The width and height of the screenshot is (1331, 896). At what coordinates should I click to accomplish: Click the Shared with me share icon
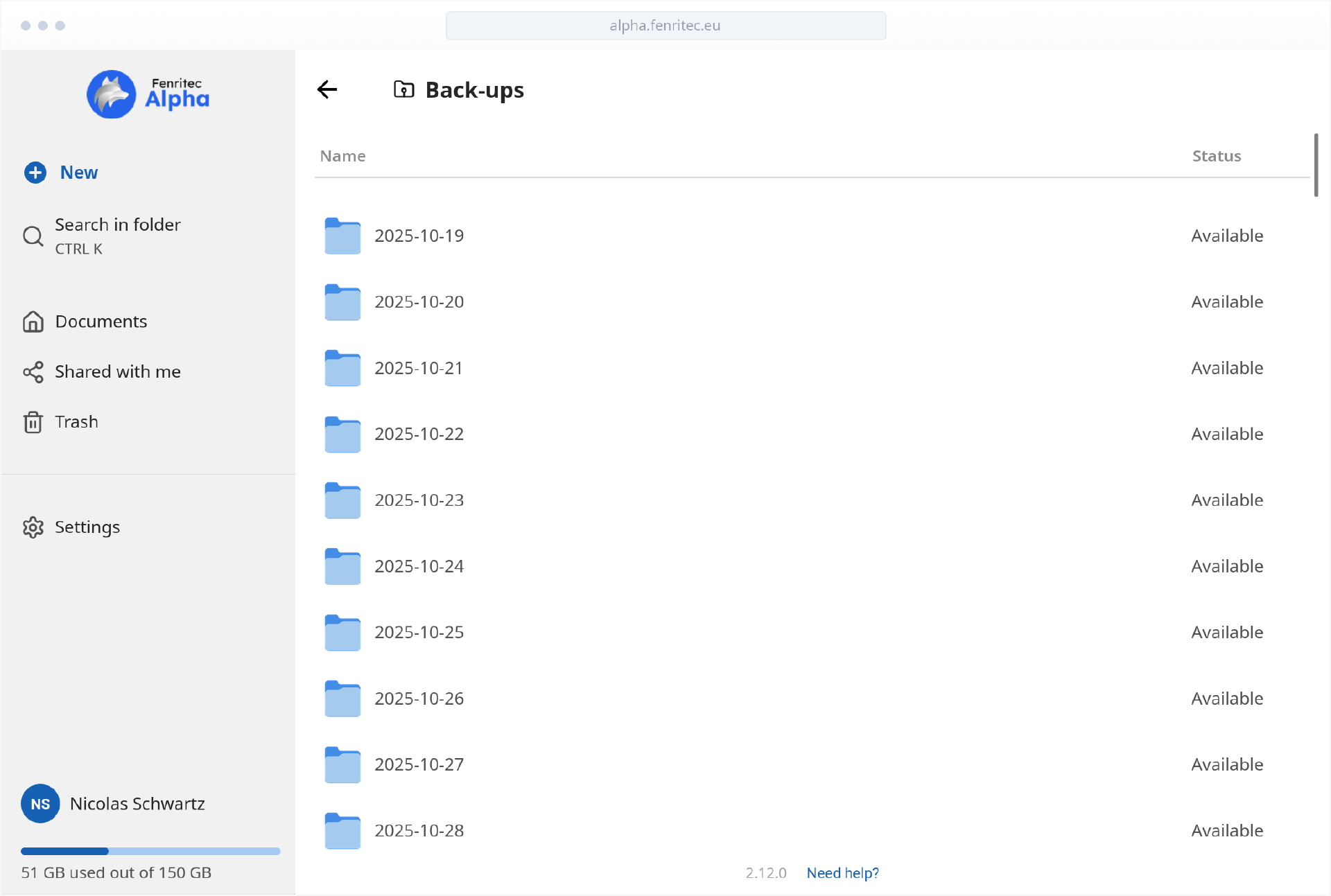33,372
